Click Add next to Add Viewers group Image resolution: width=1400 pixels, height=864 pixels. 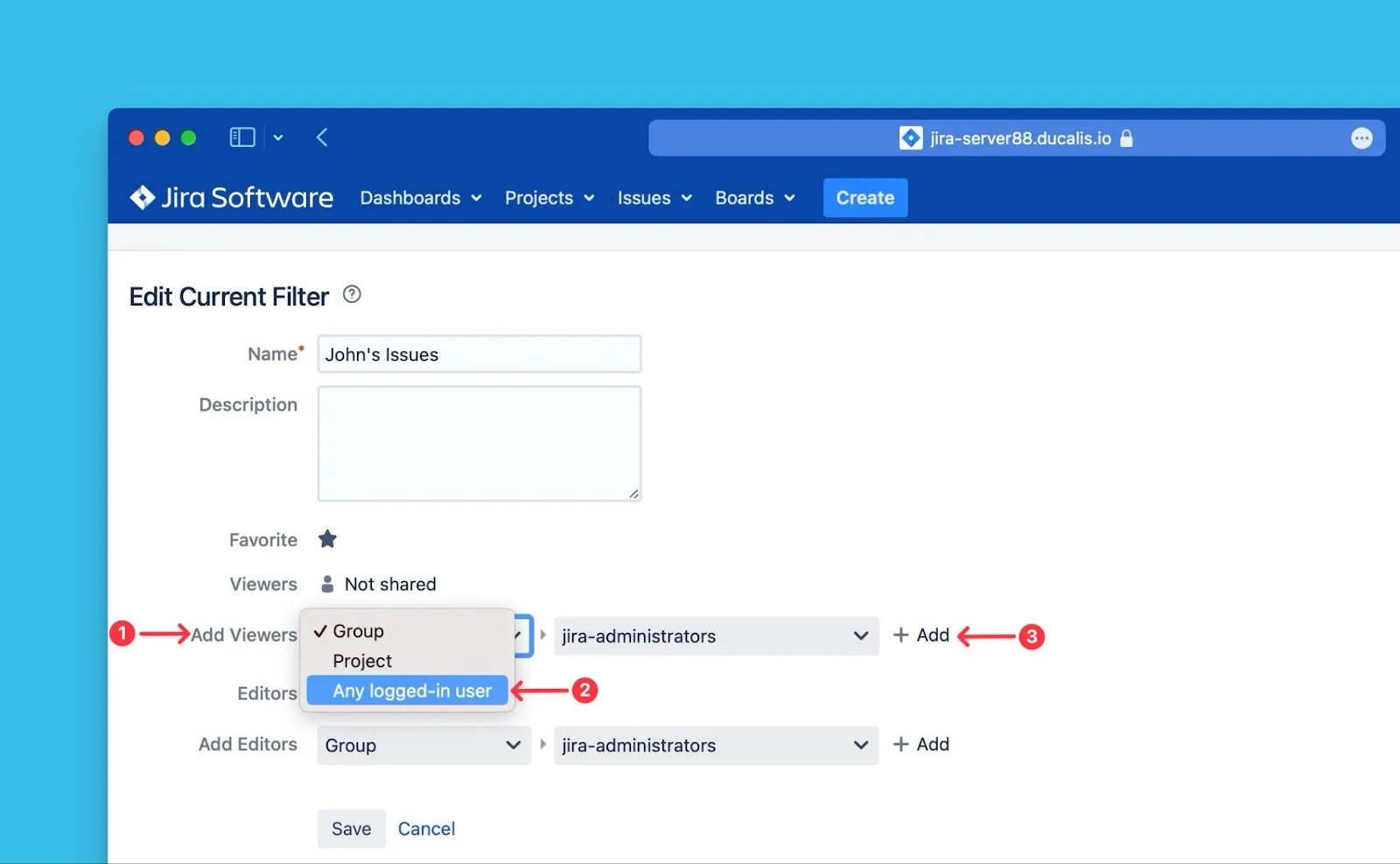[921, 636]
